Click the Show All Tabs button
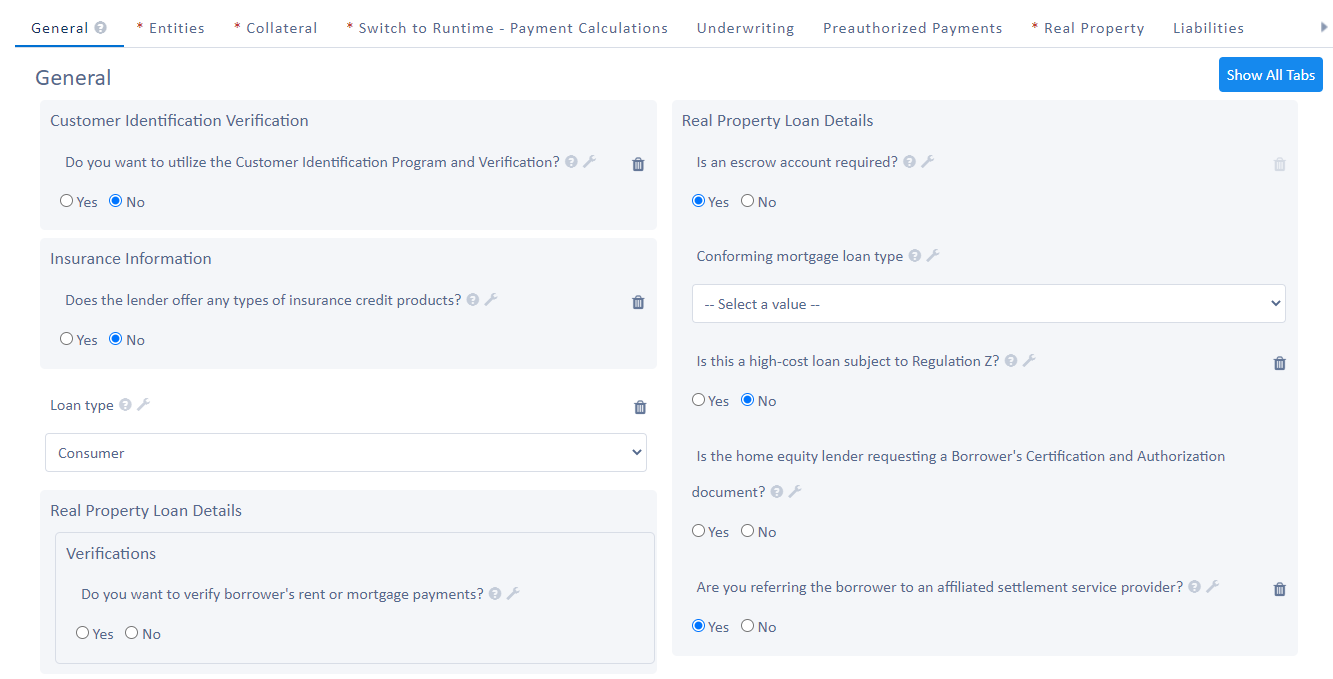Image resolution: width=1333 pixels, height=679 pixels. click(1270, 75)
